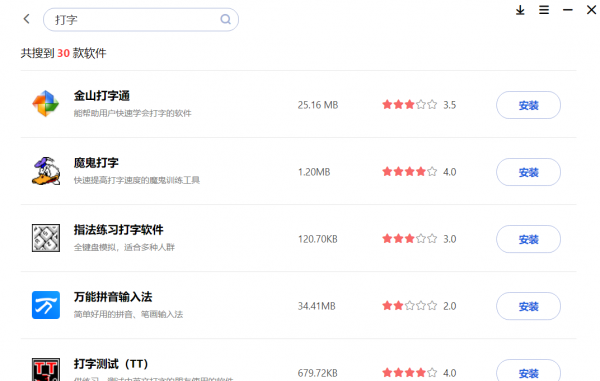Click description 全键盘模拟，适合多种人群
600x381 pixels.
click(124, 247)
